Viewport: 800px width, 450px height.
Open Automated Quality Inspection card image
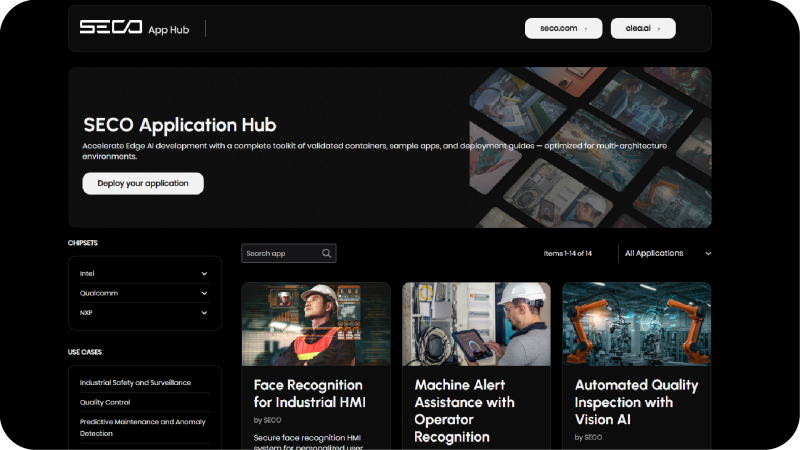tap(636, 324)
